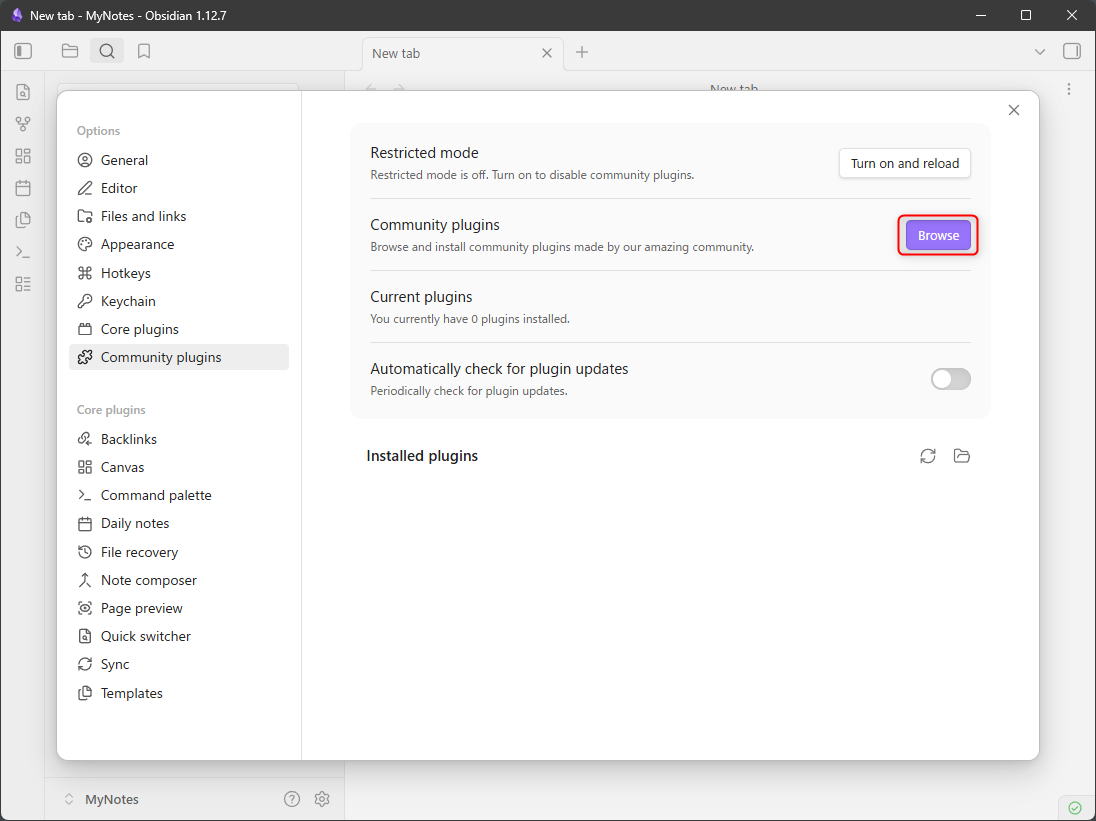Open Templates plugin settings

pos(179,693)
